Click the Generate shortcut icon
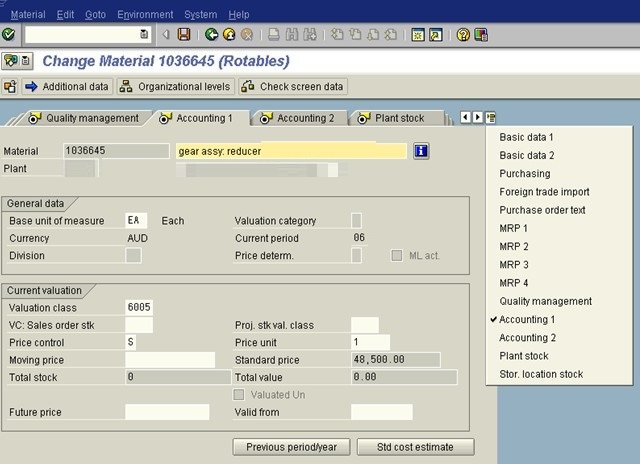Image resolution: width=640 pixels, height=464 pixels. [436, 35]
